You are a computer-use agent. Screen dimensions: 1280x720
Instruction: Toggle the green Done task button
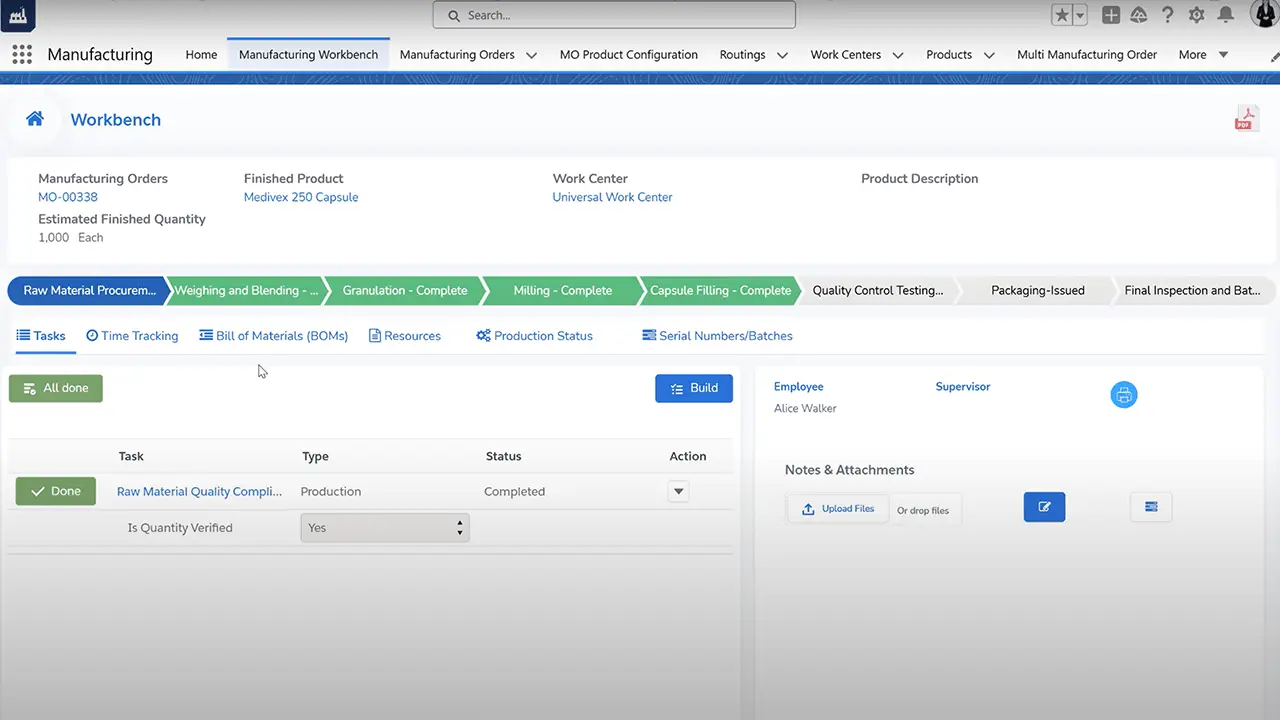coord(56,491)
